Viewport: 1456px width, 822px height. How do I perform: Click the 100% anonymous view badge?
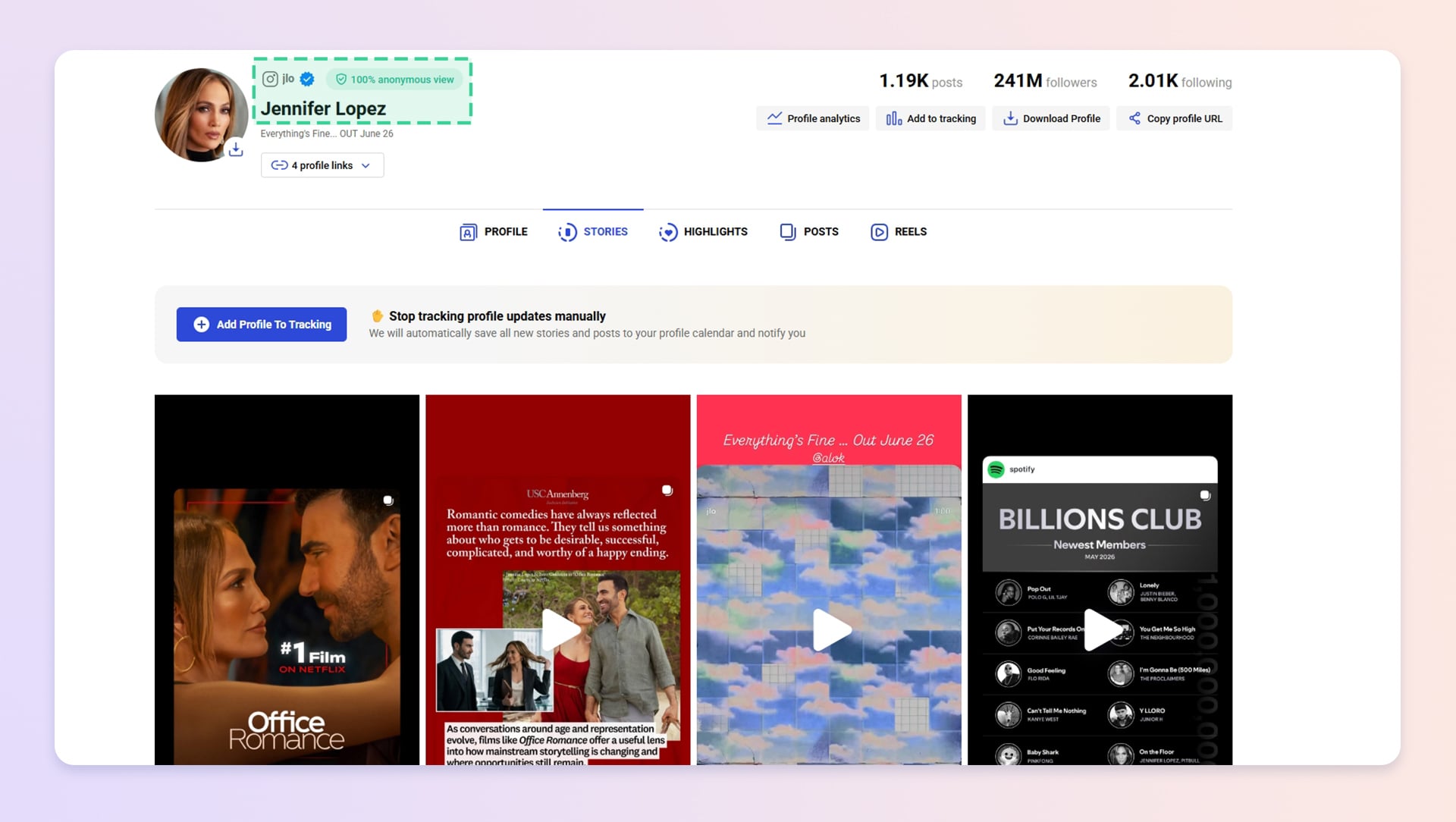(x=394, y=79)
